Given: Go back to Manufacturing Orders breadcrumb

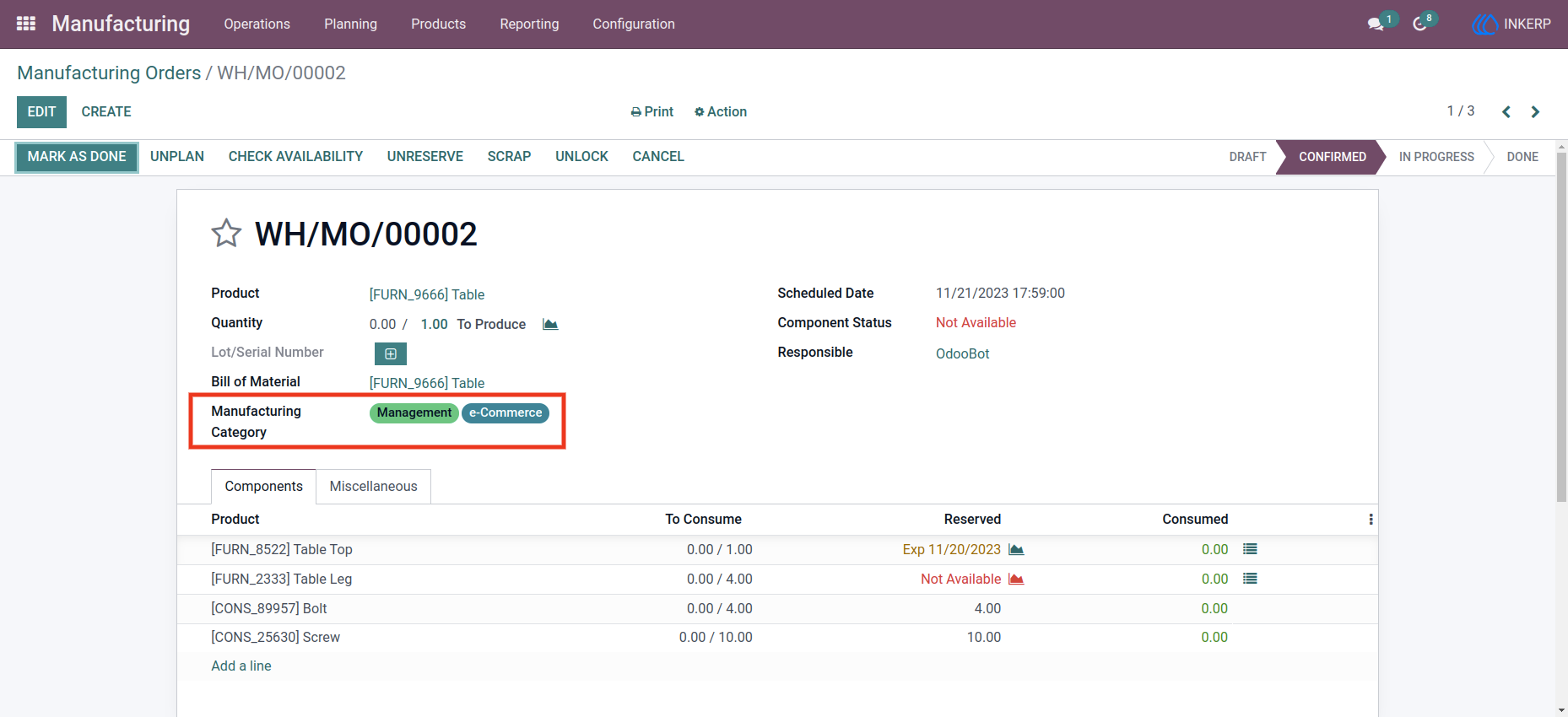Looking at the screenshot, I should (x=109, y=73).
